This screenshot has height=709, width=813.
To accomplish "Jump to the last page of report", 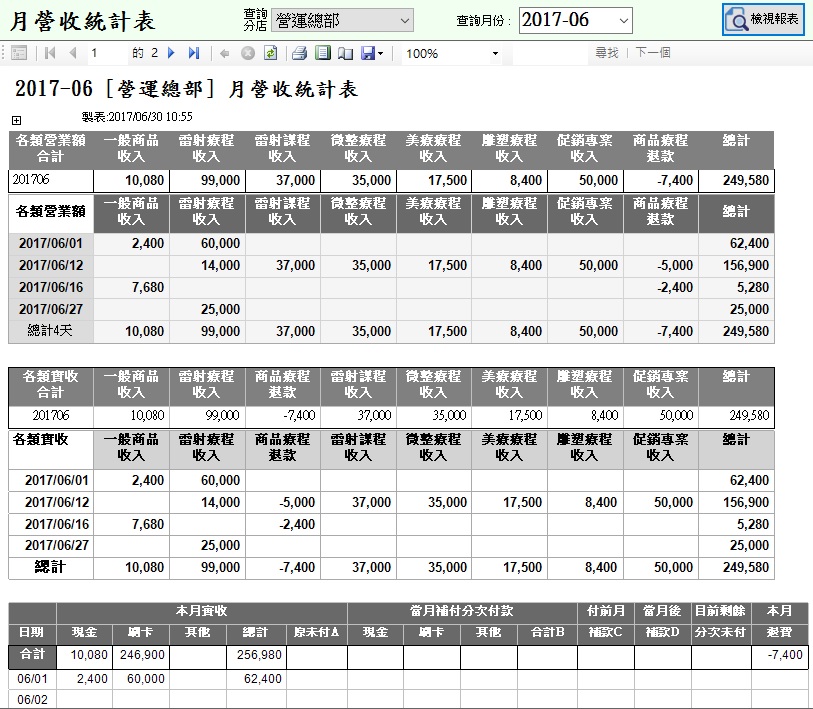I will tap(193, 53).
